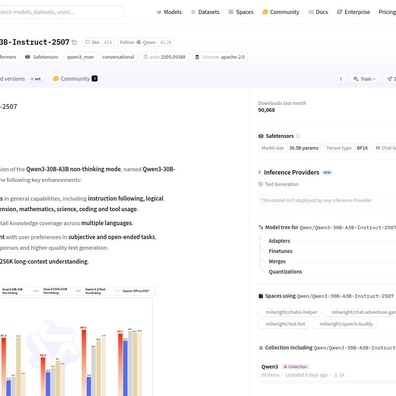
Task: Follow the Qwen organization
Action: tap(137, 42)
